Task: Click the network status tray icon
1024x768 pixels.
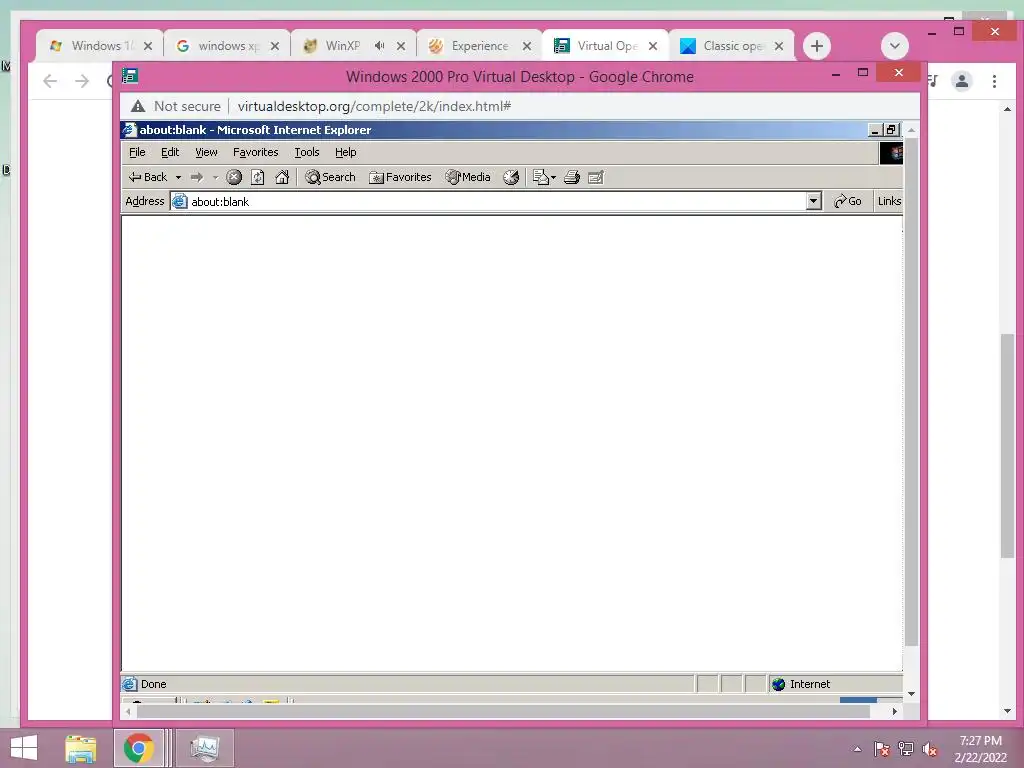Action: [x=906, y=749]
